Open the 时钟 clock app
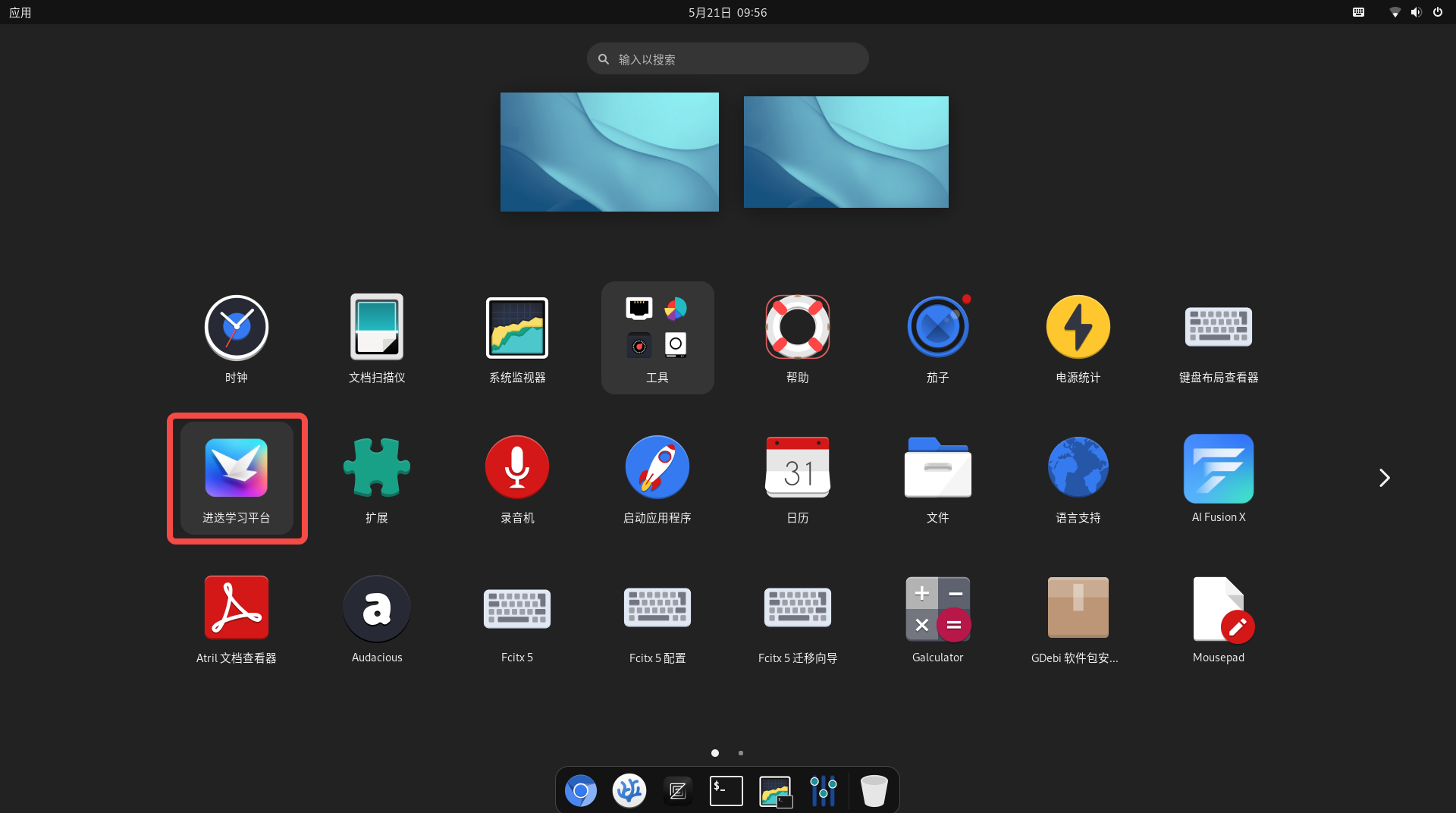Image resolution: width=1456 pixels, height=813 pixels. pos(237,338)
